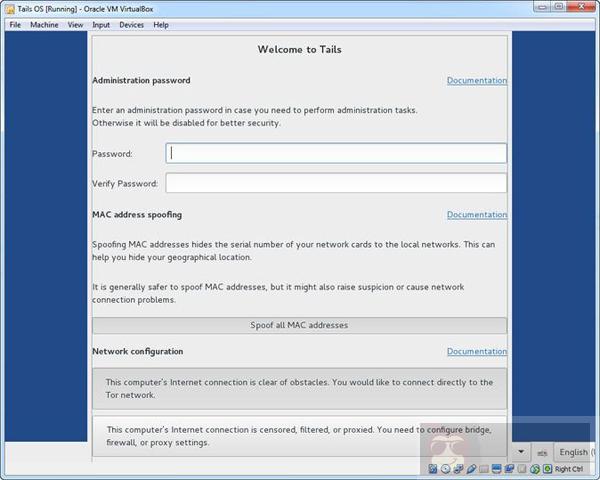Click the mouse integration status icon
The width and height of the screenshot is (600, 480).
pos(534,469)
